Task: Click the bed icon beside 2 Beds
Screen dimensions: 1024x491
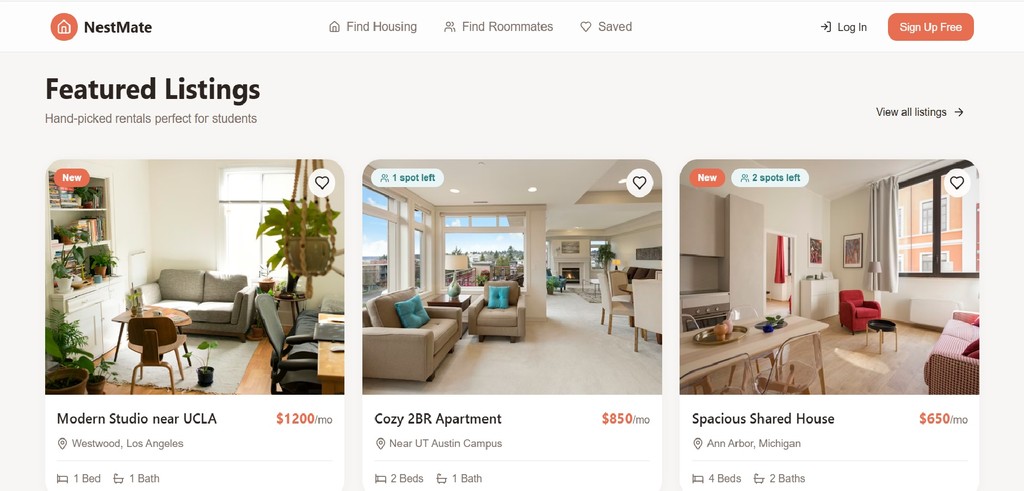Action: point(380,479)
